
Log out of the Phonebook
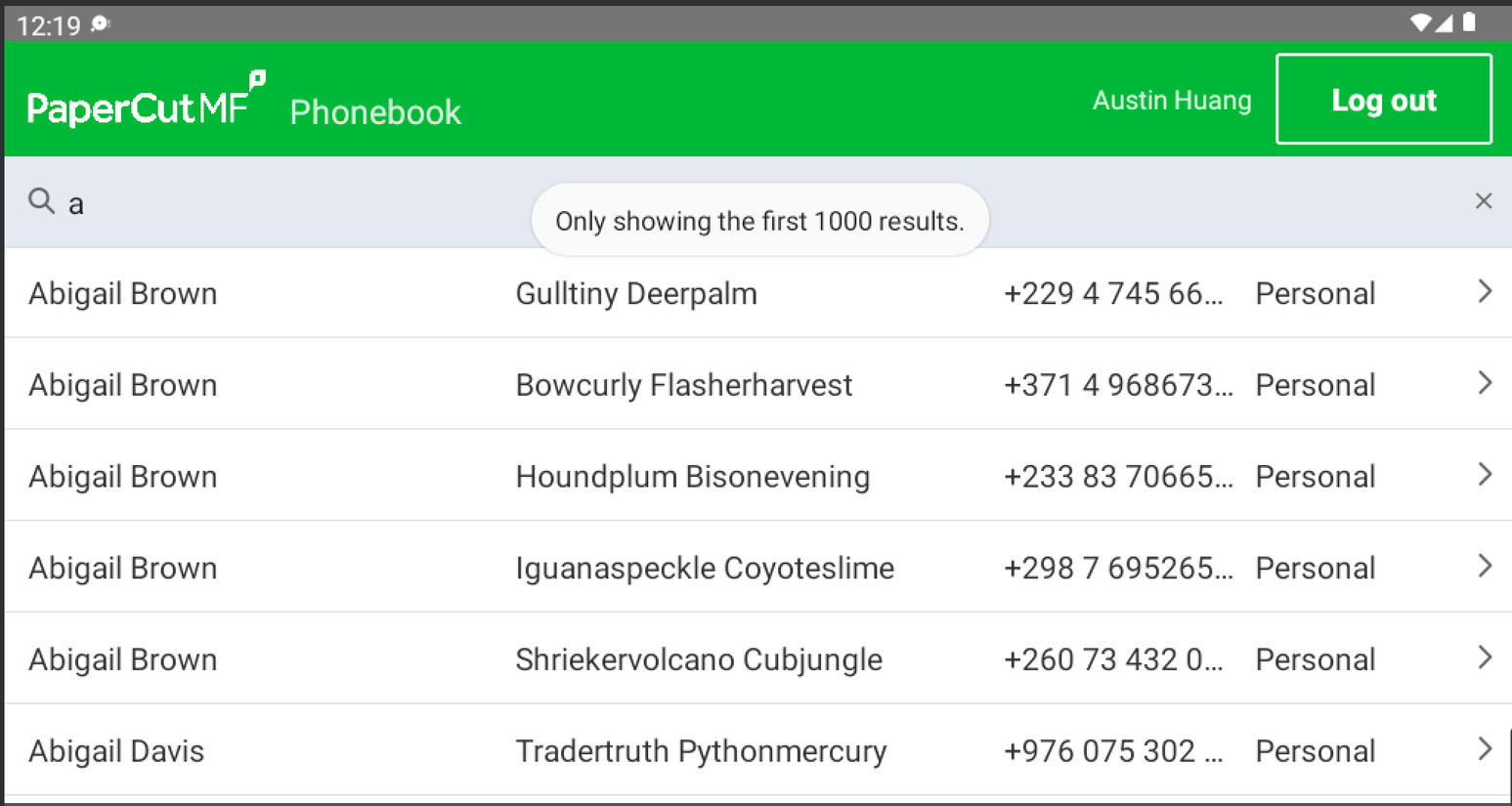(x=1383, y=99)
